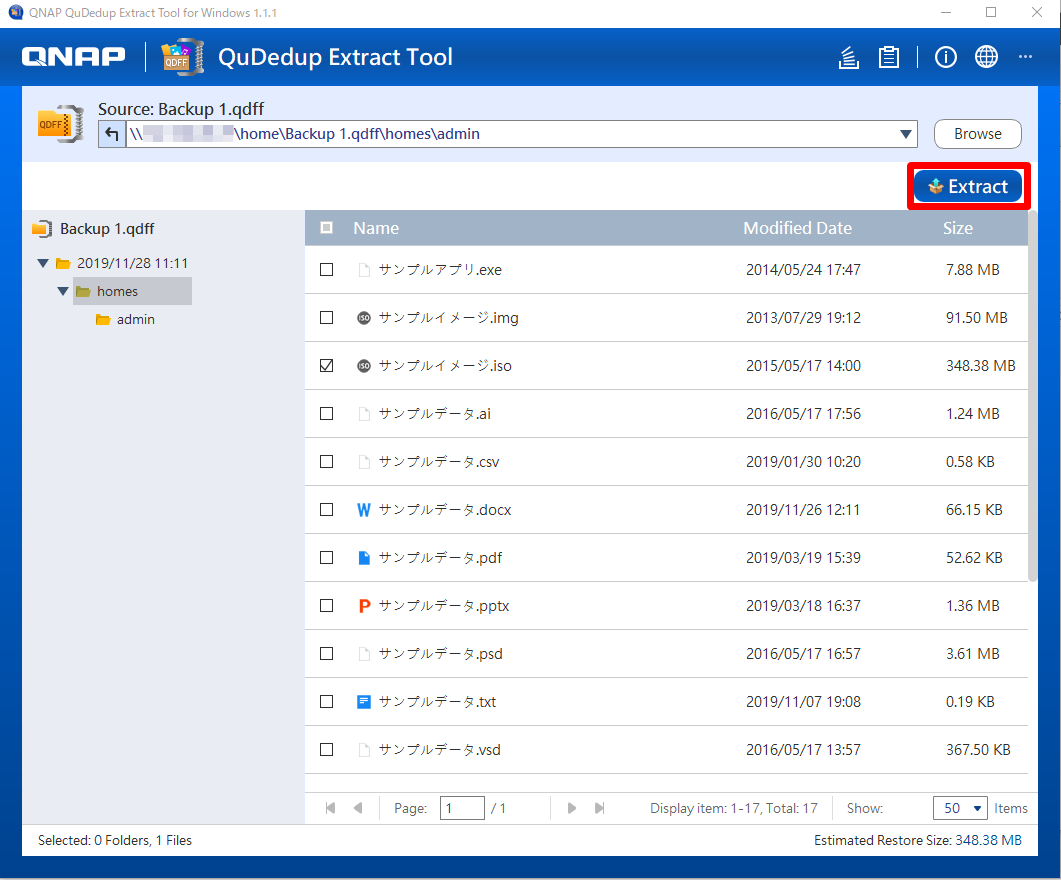
Task: Collapse the homes folder tree node
Action: tap(63, 292)
